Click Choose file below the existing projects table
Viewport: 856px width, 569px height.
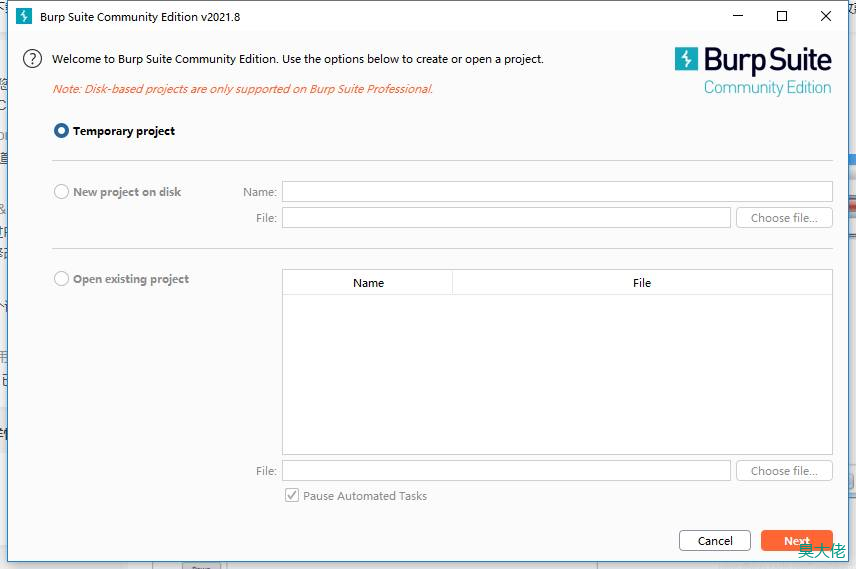[784, 471]
